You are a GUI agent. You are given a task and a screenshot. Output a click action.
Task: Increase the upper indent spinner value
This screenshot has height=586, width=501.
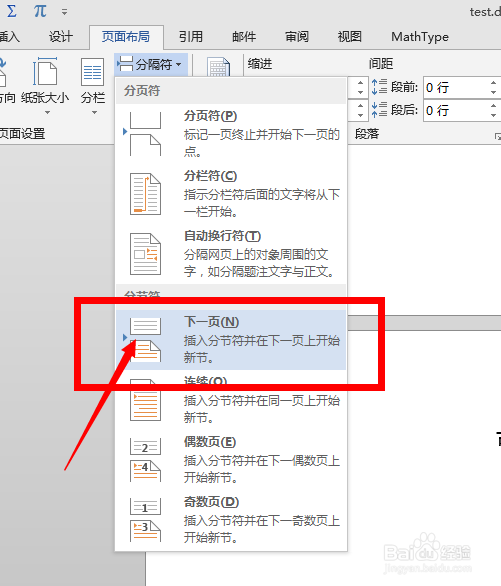360,83
